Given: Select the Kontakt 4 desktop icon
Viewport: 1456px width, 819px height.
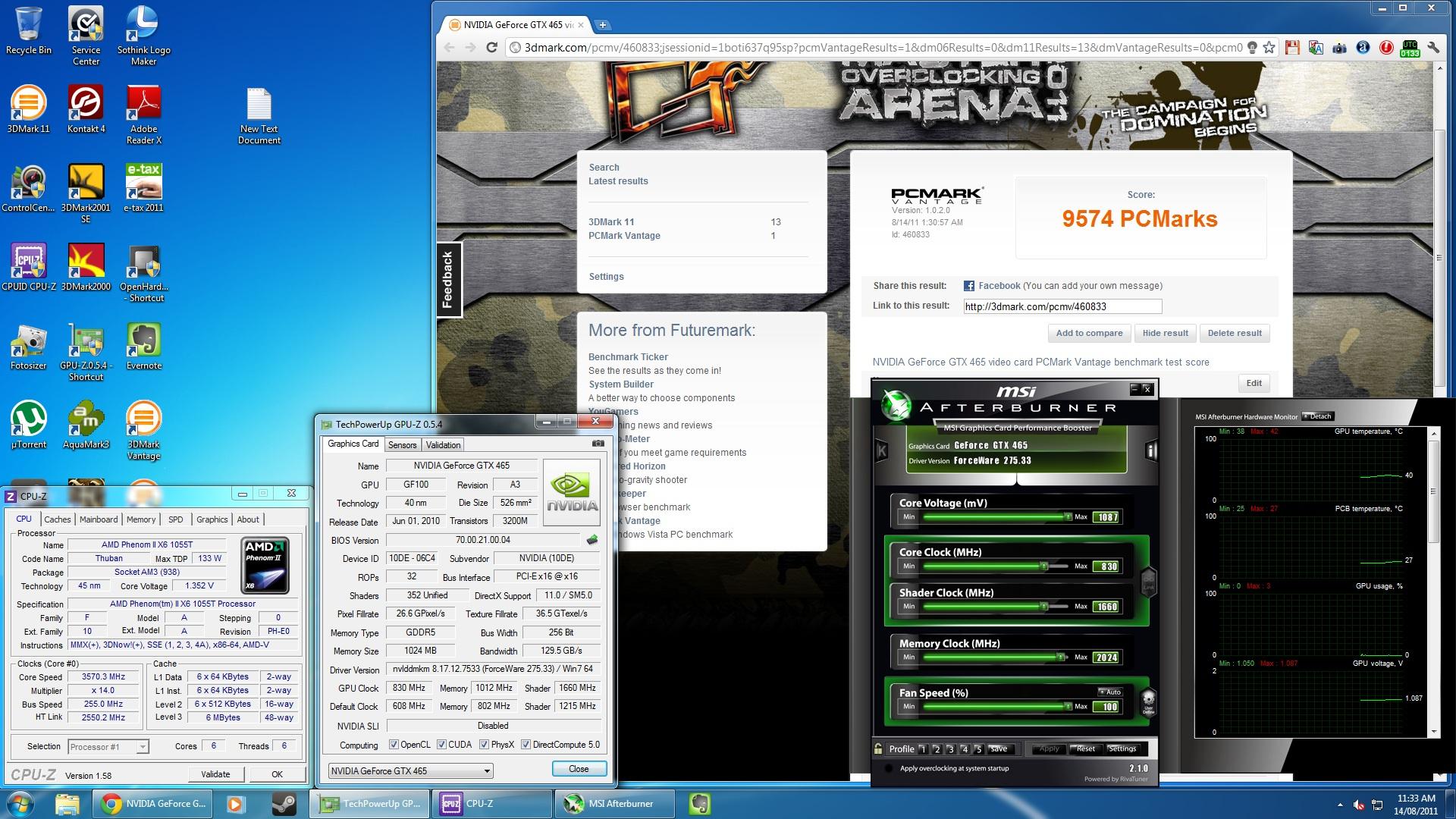Looking at the screenshot, I should click(x=86, y=109).
